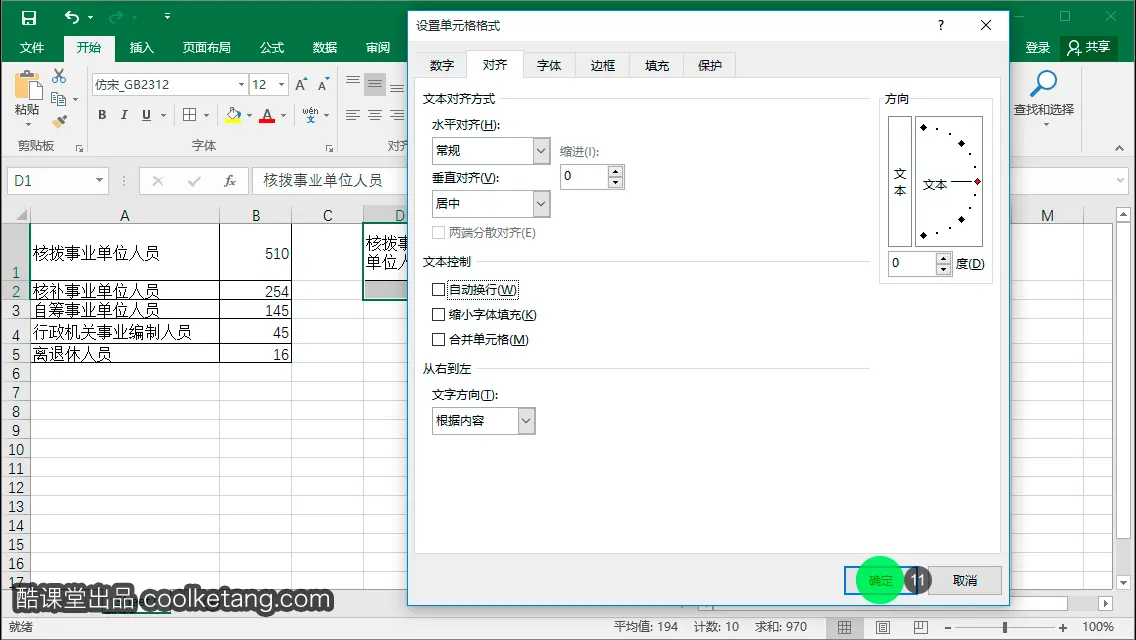Open the font name dropdown 仿宋_GB2312
Viewport: 1136px width, 640px height.
click(x=241, y=84)
